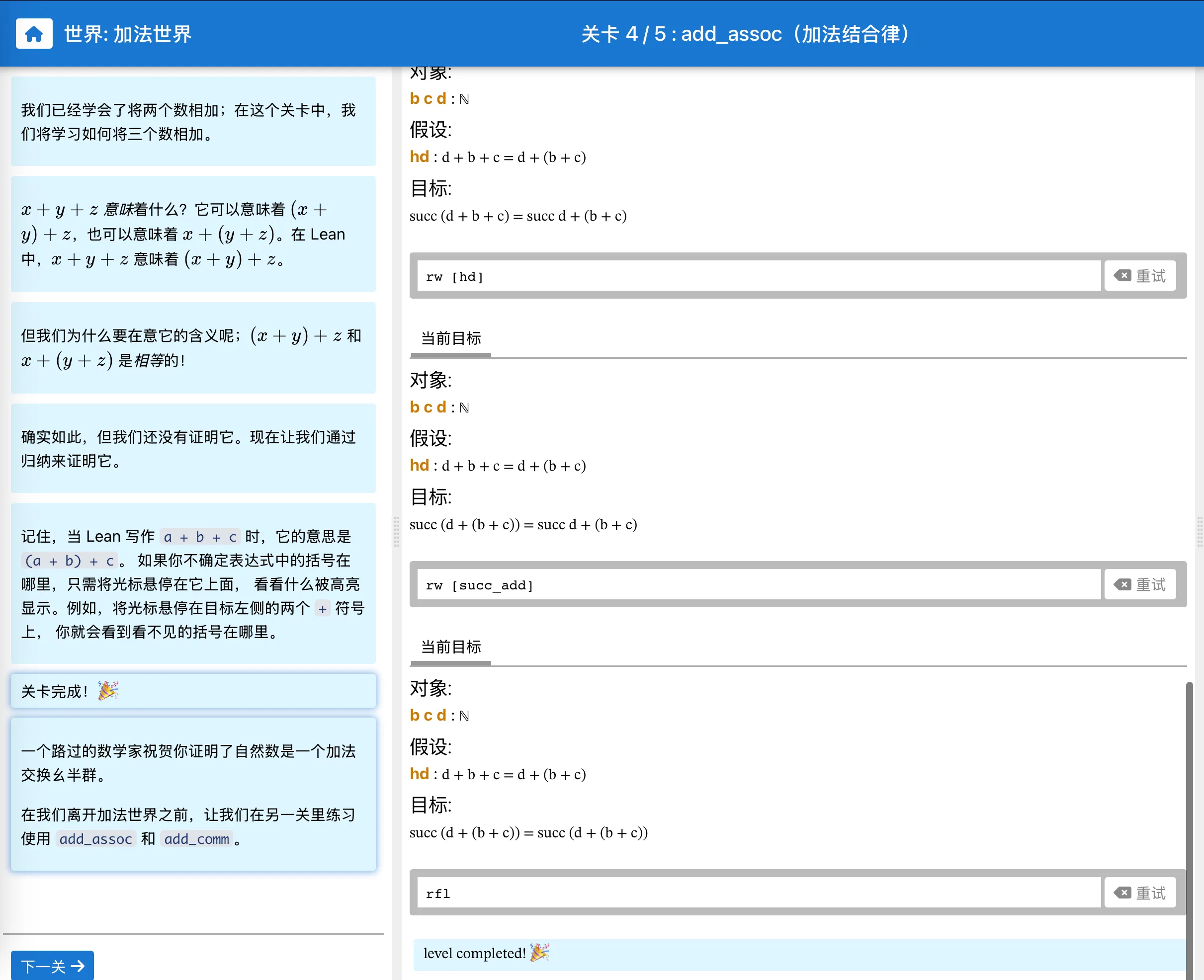
Task: Click retry icon beside rw [hd]
Action: click(x=1122, y=275)
